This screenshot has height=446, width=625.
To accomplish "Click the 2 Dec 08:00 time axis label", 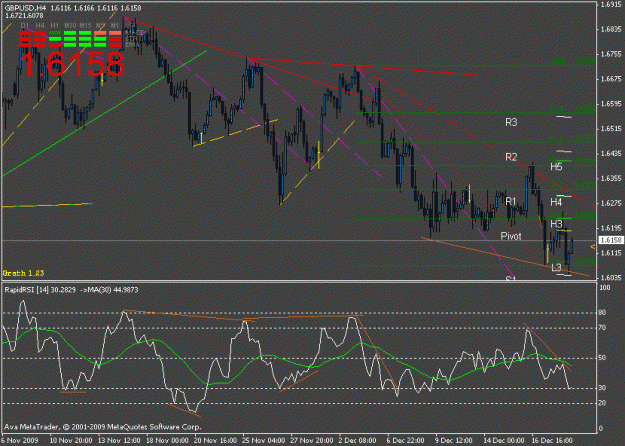I will pos(358,440).
